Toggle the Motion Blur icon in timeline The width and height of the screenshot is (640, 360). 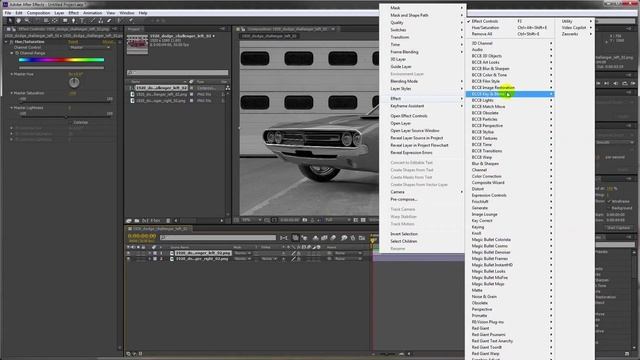click(x=333, y=238)
